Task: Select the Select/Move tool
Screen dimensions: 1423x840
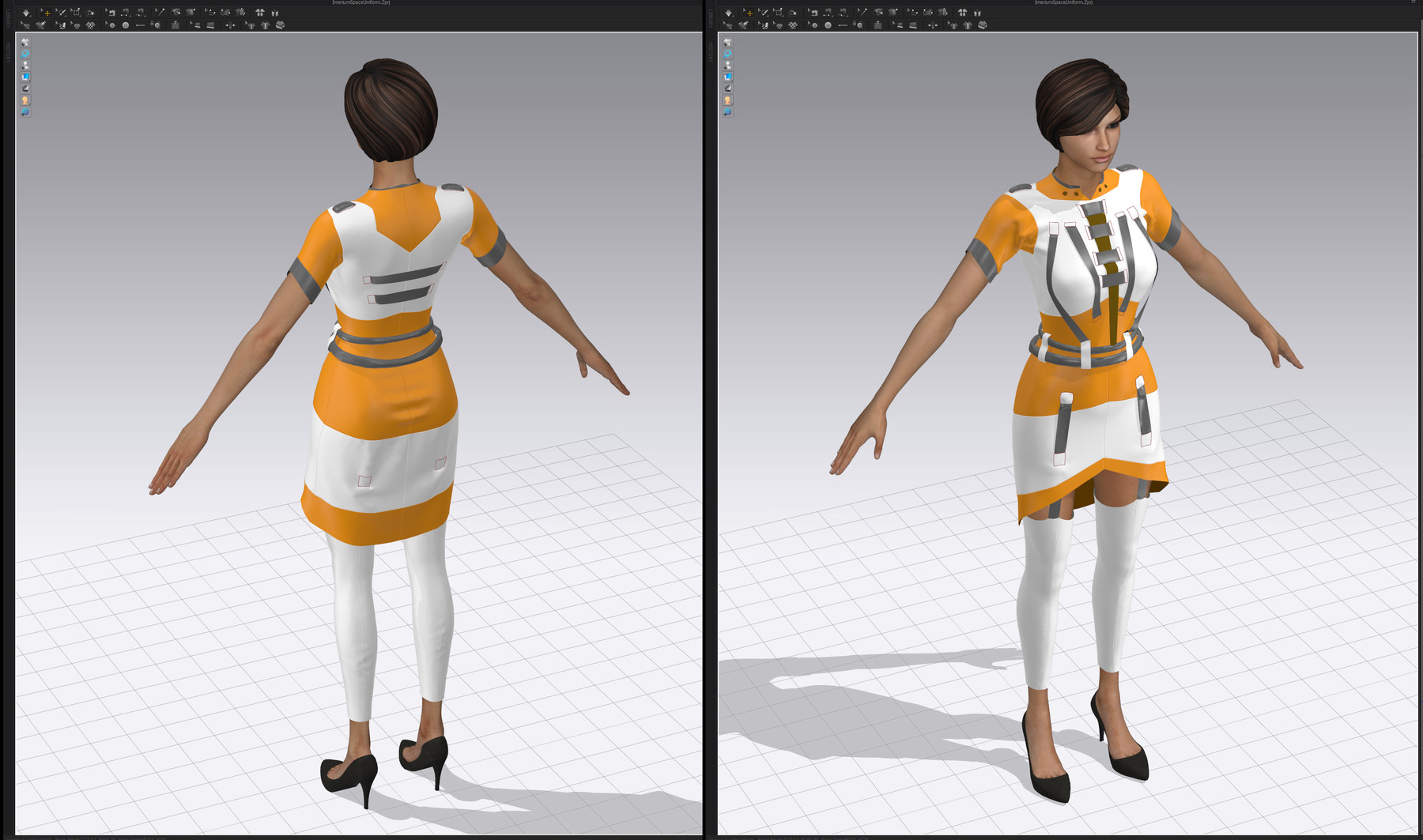Action: tap(47, 12)
